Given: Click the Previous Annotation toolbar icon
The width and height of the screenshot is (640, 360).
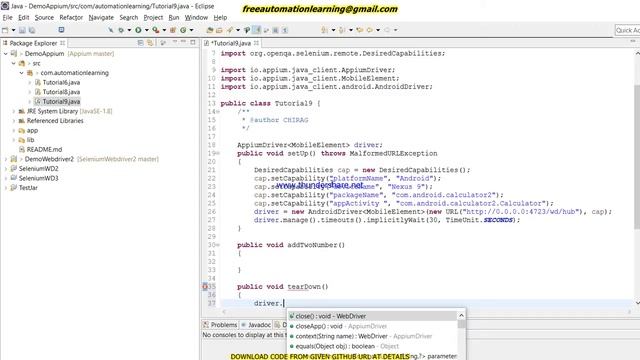Looking at the screenshot, I should pos(342,30).
